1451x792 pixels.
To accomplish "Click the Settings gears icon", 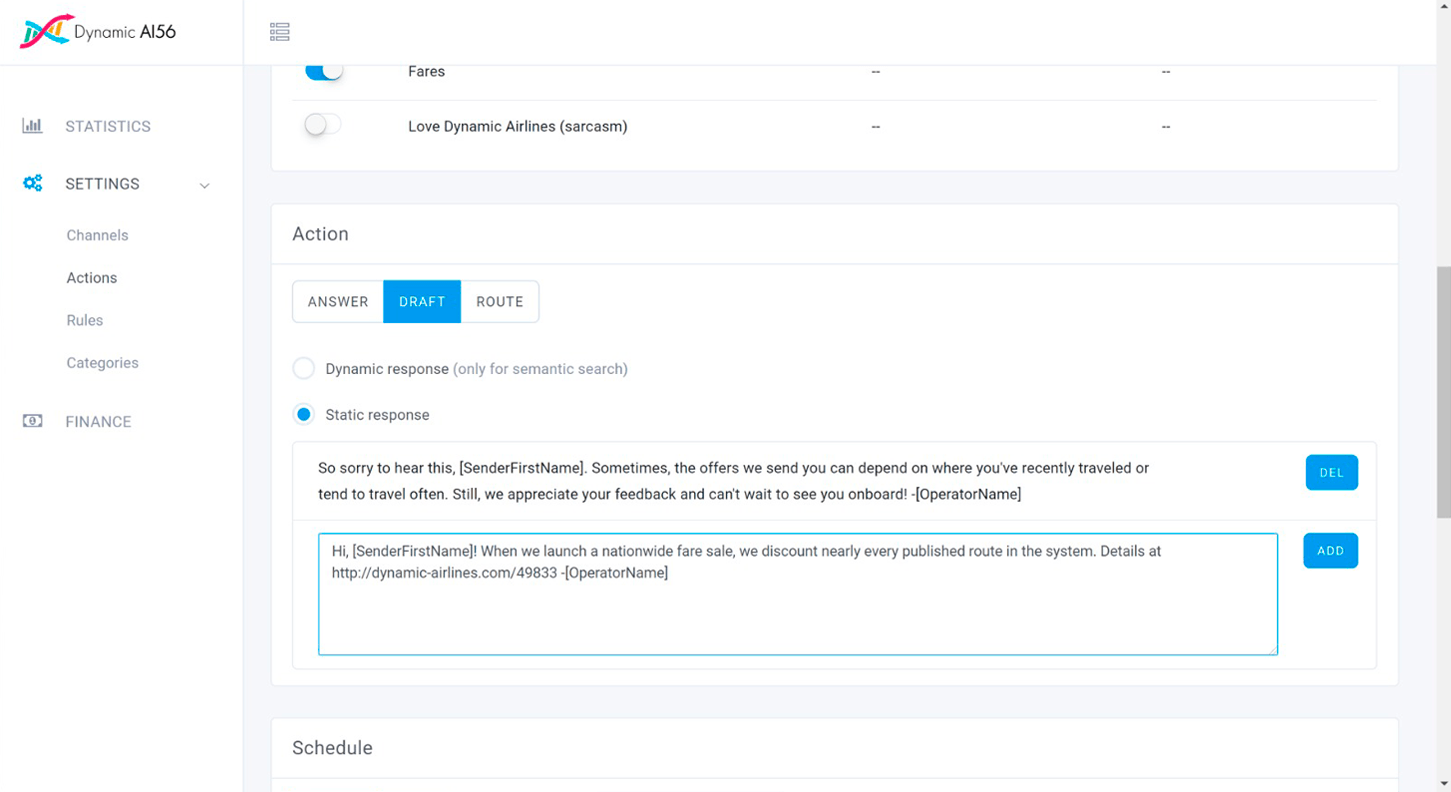I will click(33, 184).
